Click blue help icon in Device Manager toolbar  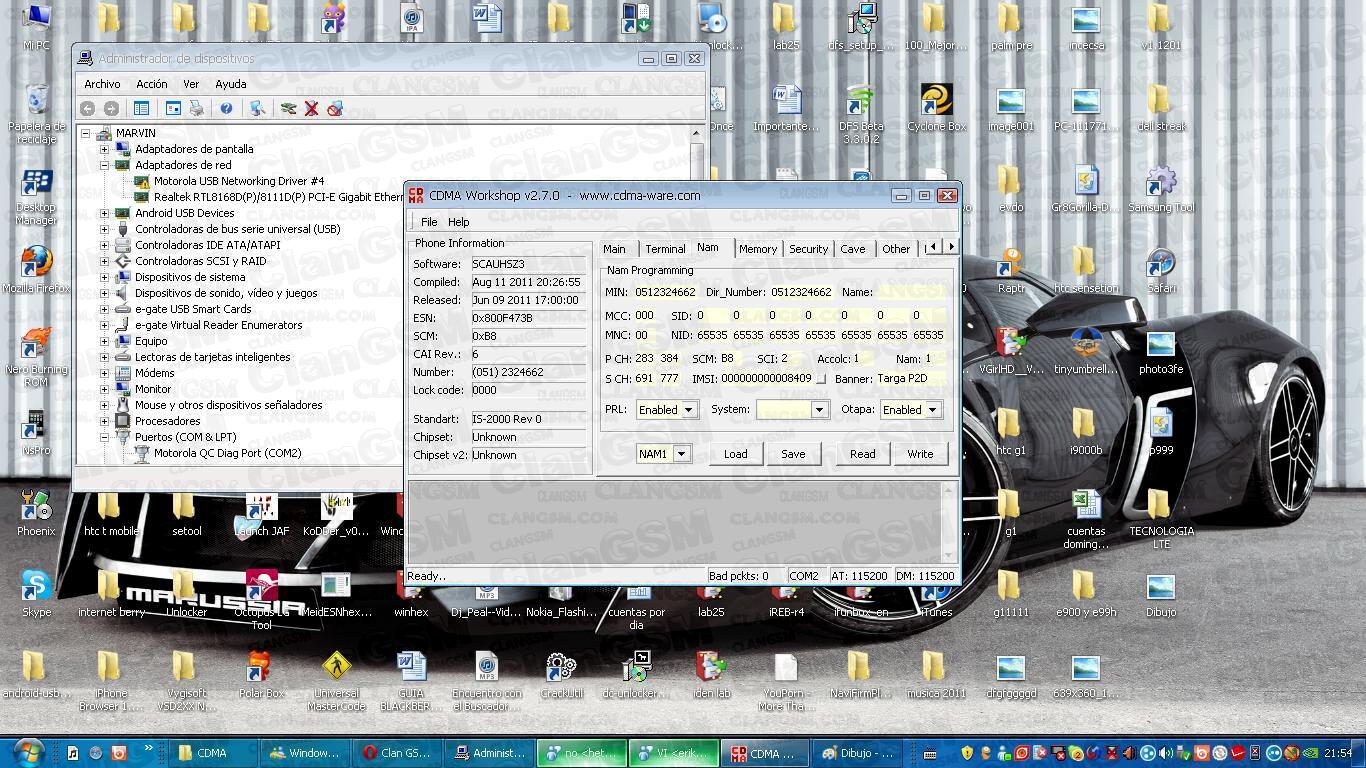click(226, 108)
